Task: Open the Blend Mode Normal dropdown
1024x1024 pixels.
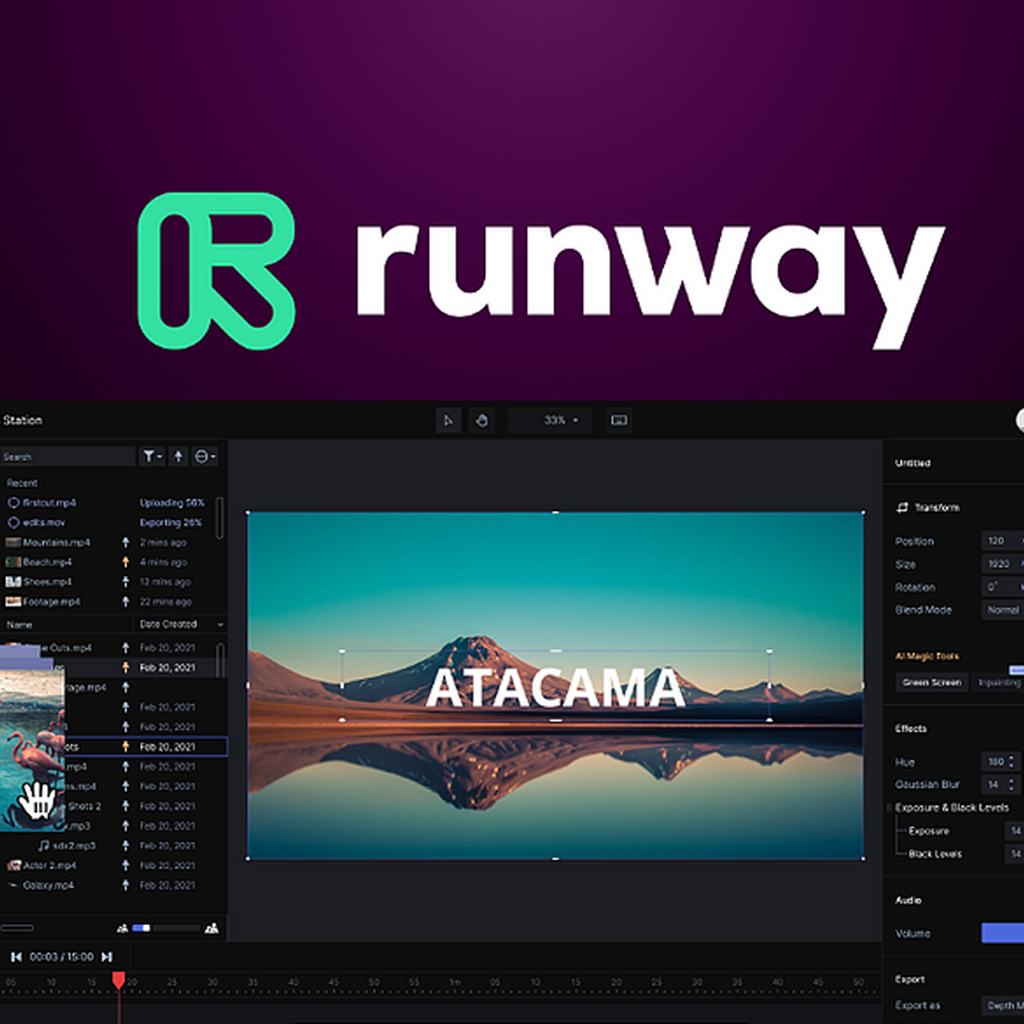Action: [1002, 609]
